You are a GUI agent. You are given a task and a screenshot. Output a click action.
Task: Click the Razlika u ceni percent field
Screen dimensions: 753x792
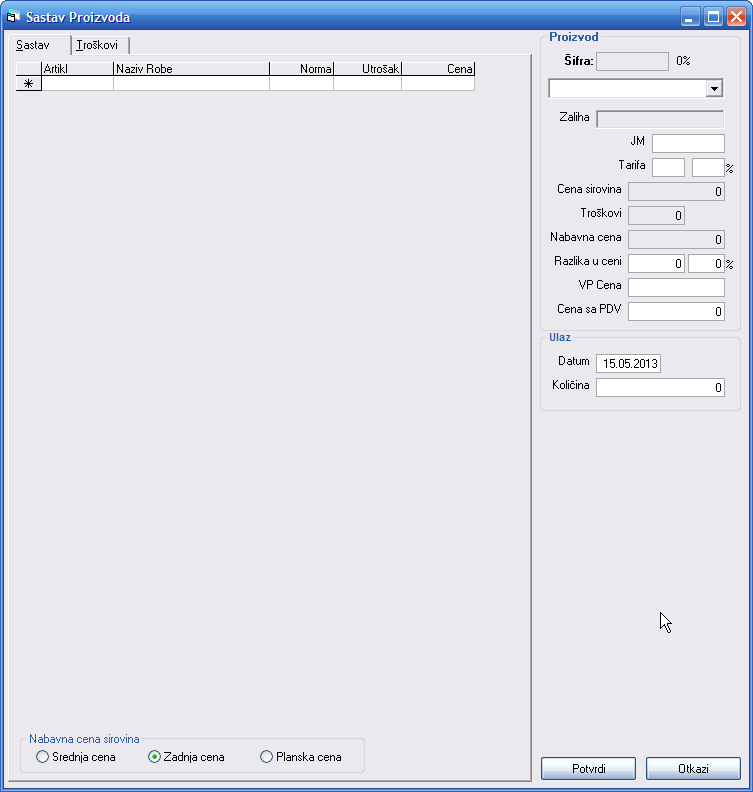tap(706, 264)
